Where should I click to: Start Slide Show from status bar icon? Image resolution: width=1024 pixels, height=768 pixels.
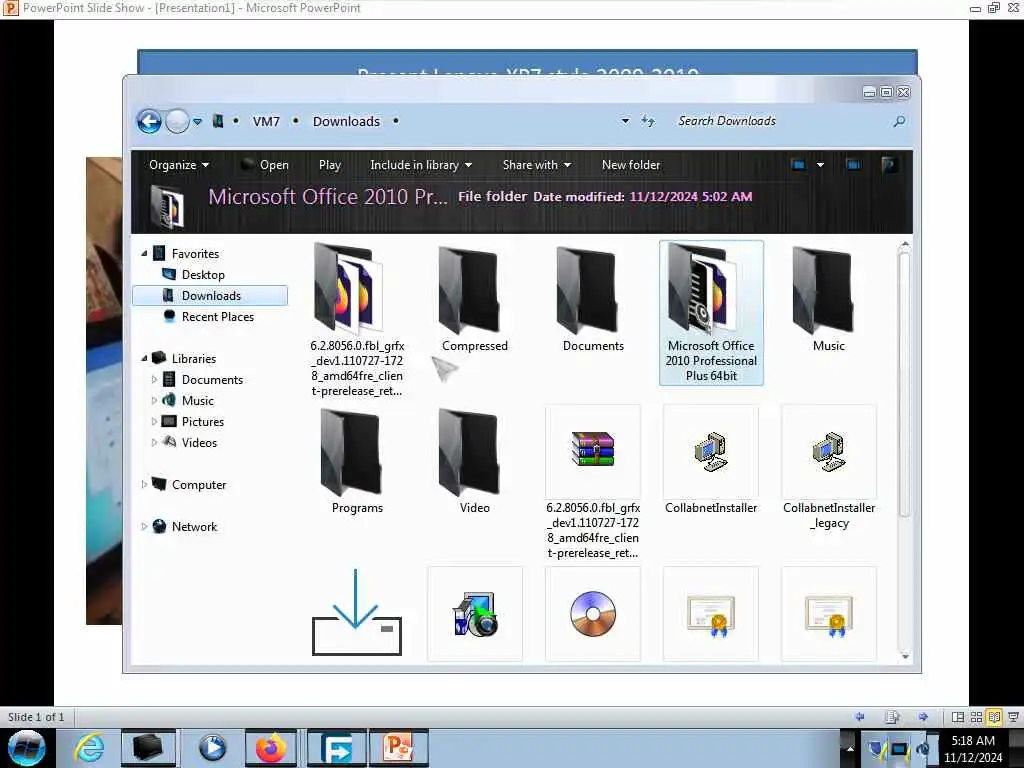pos(1014,717)
